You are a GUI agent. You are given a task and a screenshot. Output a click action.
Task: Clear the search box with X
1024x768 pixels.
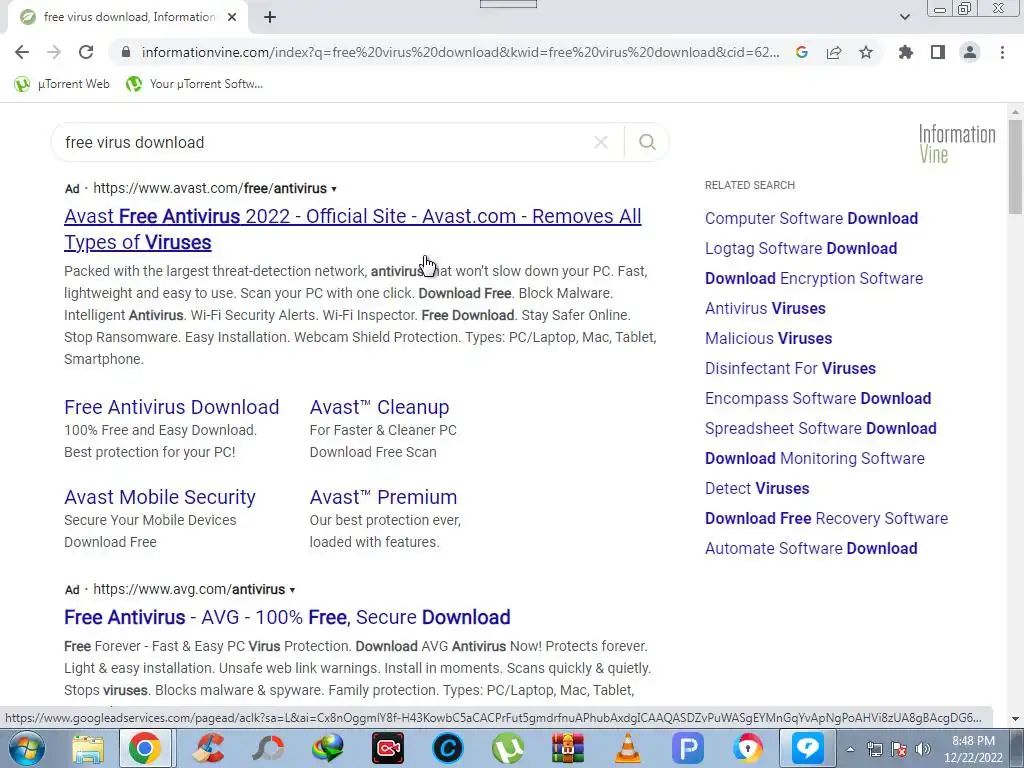(601, 142)
